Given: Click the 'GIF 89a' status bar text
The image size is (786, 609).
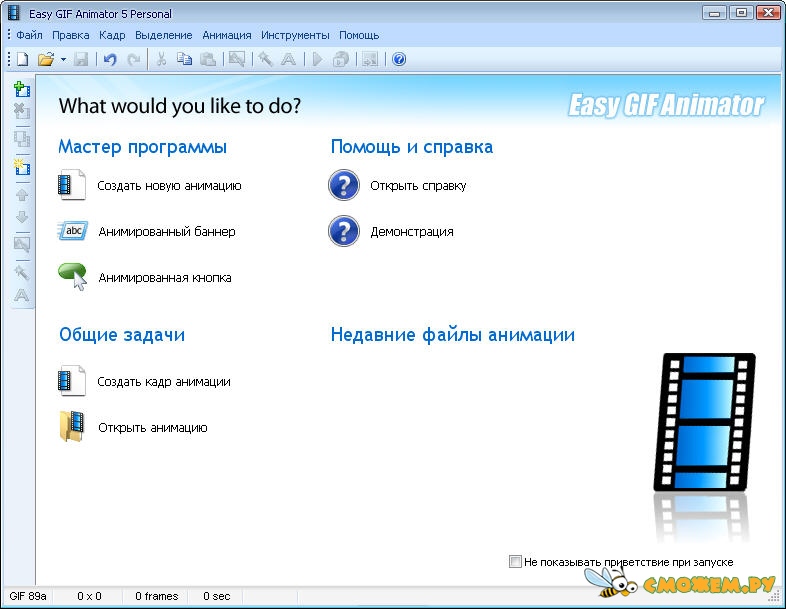Looking at the screenshot, I should (28, 596).
